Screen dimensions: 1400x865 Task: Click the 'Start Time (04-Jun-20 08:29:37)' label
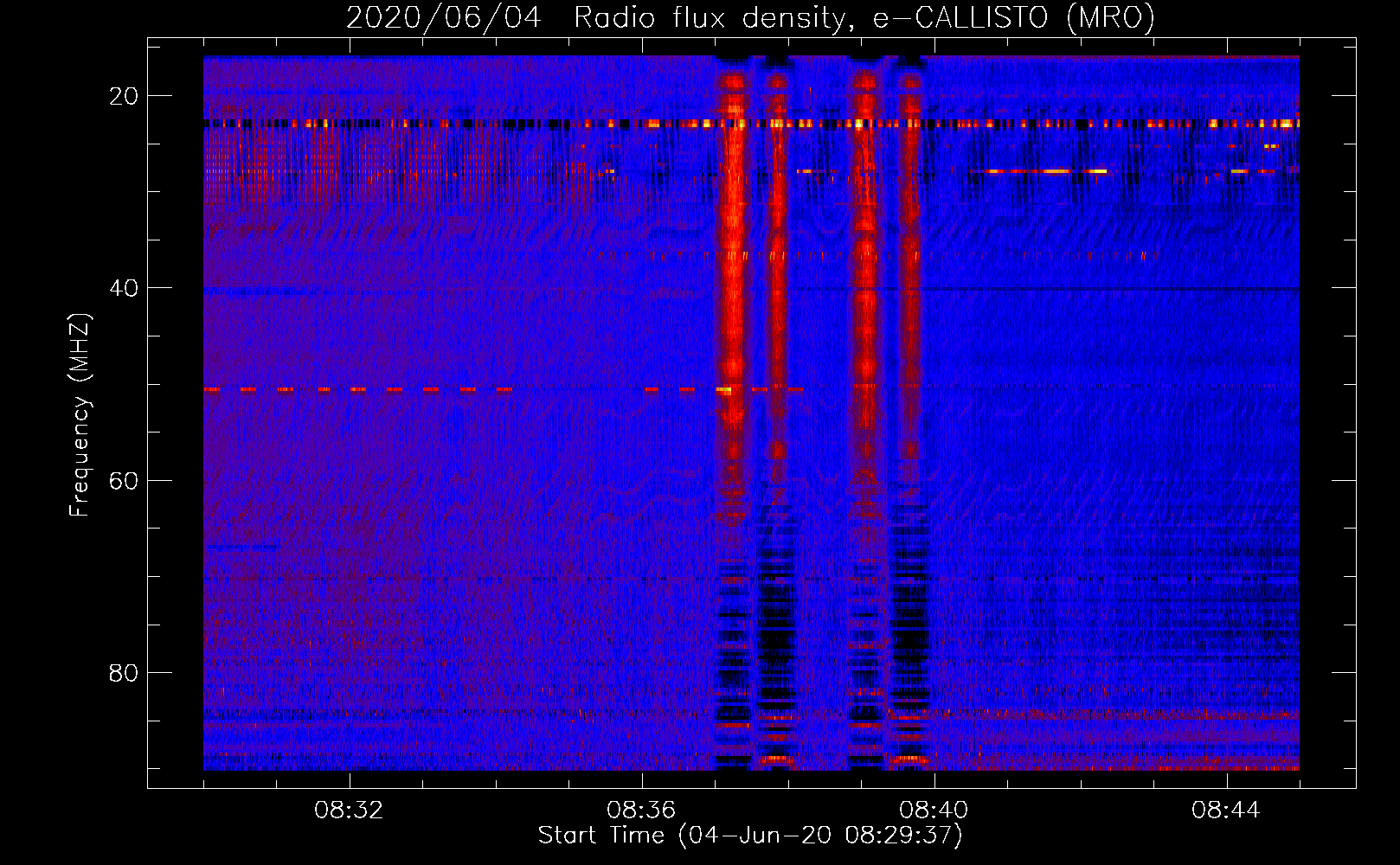(750, 836)
